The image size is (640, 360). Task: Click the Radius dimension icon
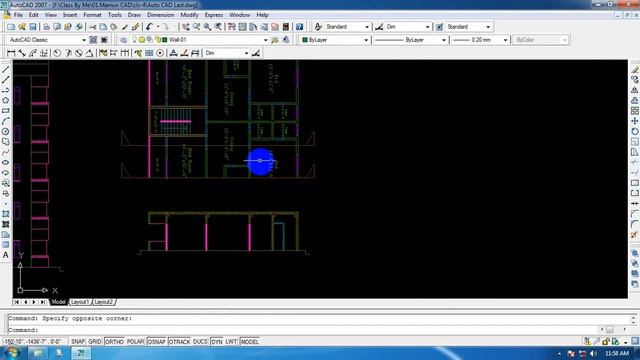57,53
